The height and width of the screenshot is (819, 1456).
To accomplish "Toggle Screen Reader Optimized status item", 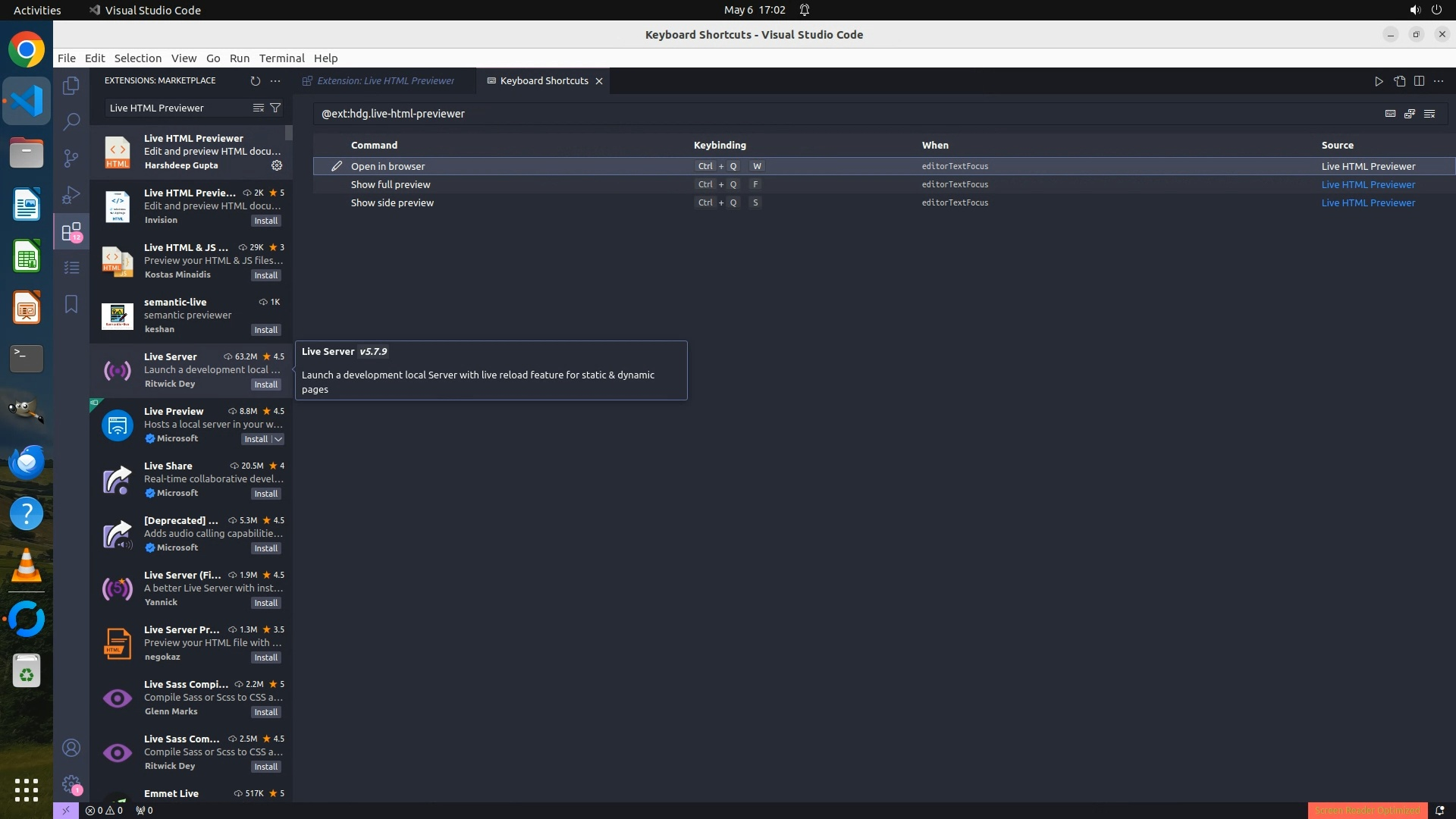I will (x=1367, y=810).
